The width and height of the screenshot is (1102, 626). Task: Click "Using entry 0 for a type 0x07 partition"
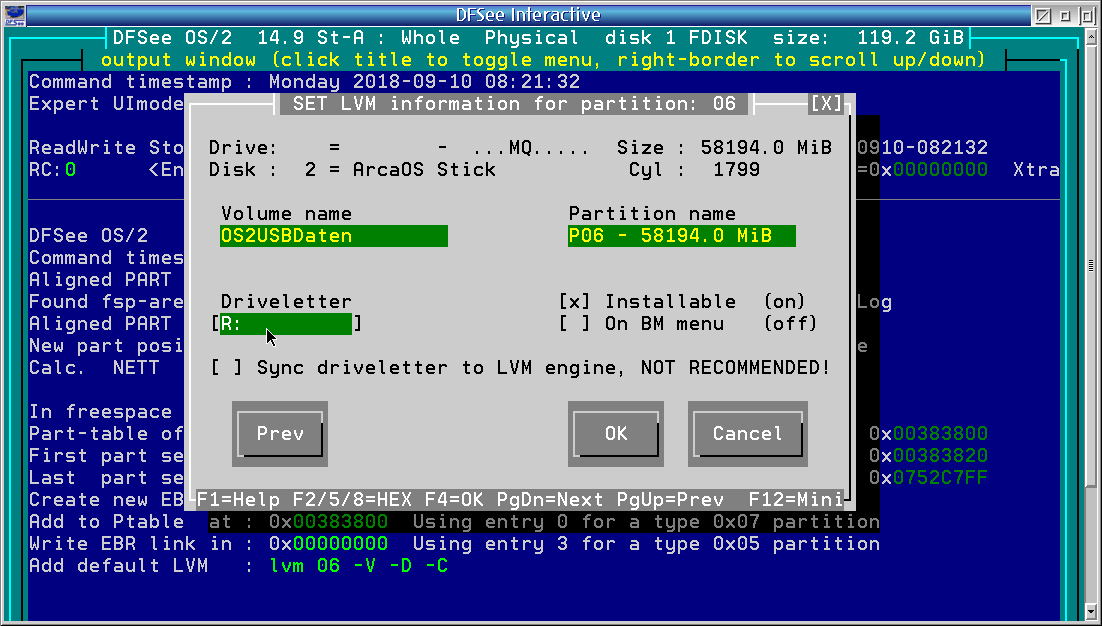646,521
